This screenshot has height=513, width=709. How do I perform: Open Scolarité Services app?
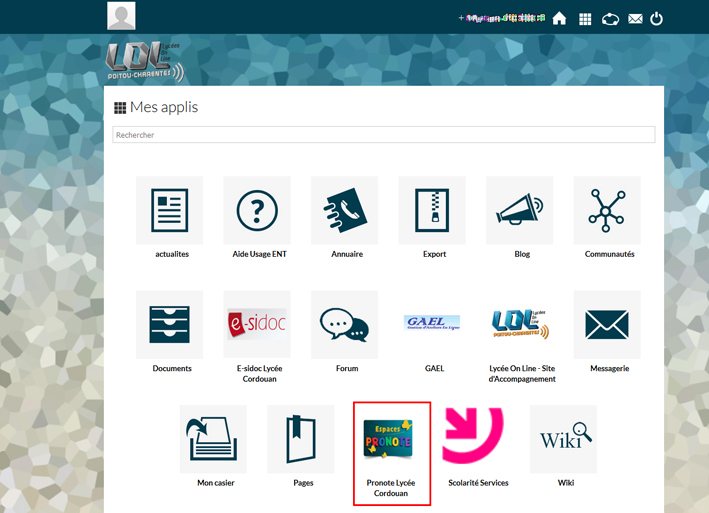click(476, 439)
